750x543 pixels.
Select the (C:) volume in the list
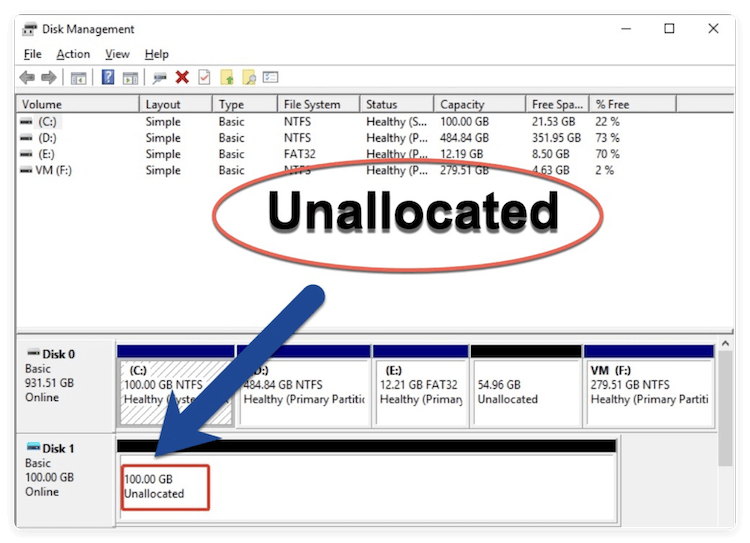pos(47,122)
